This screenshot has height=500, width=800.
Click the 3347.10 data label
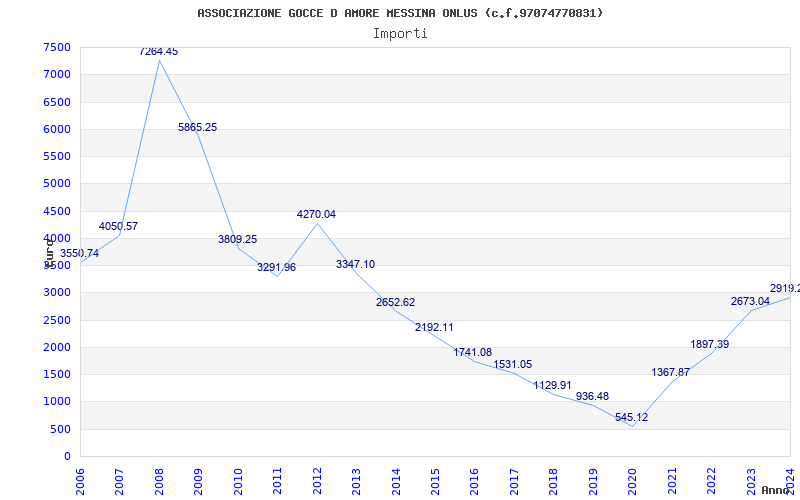(356, 264)
